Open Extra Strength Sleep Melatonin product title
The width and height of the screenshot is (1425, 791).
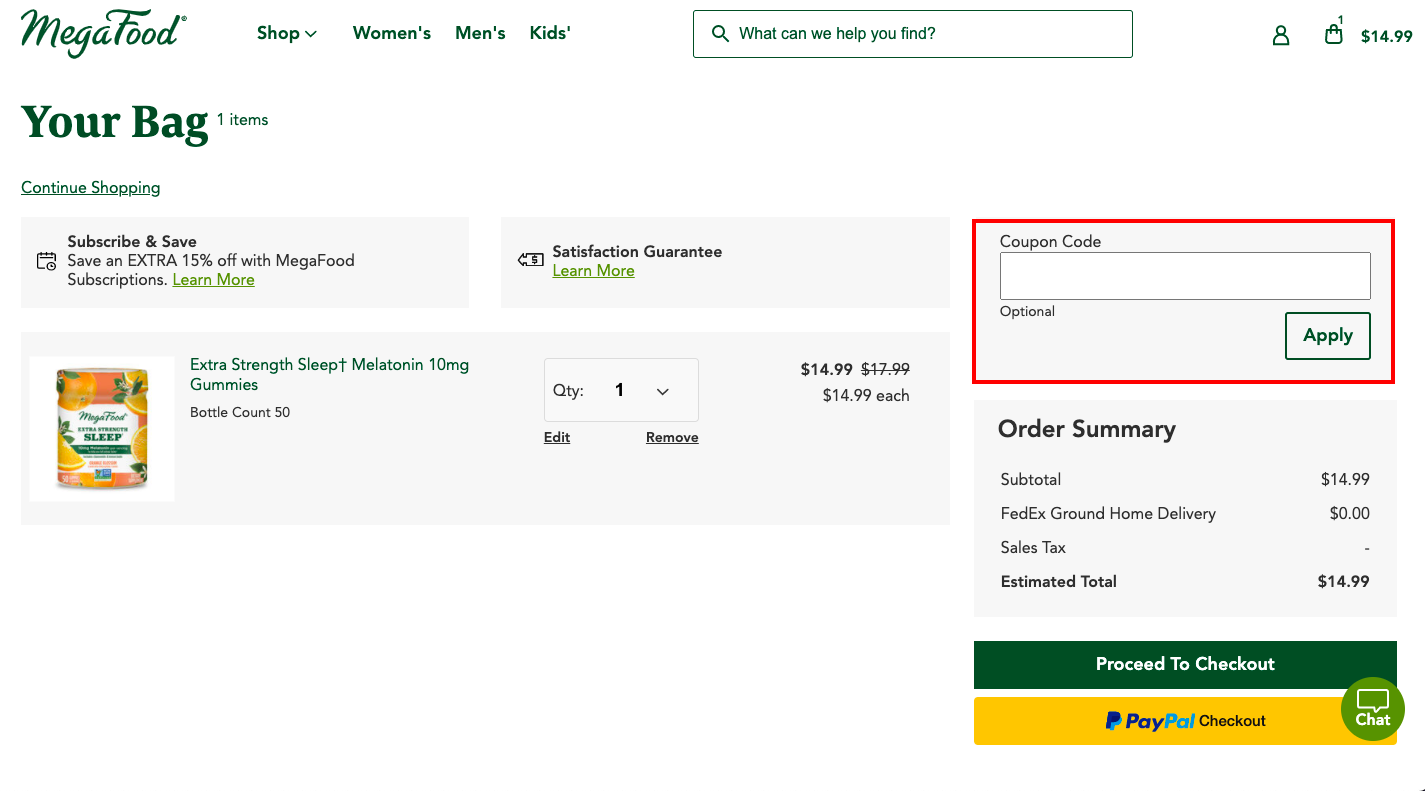pos(330,374)
